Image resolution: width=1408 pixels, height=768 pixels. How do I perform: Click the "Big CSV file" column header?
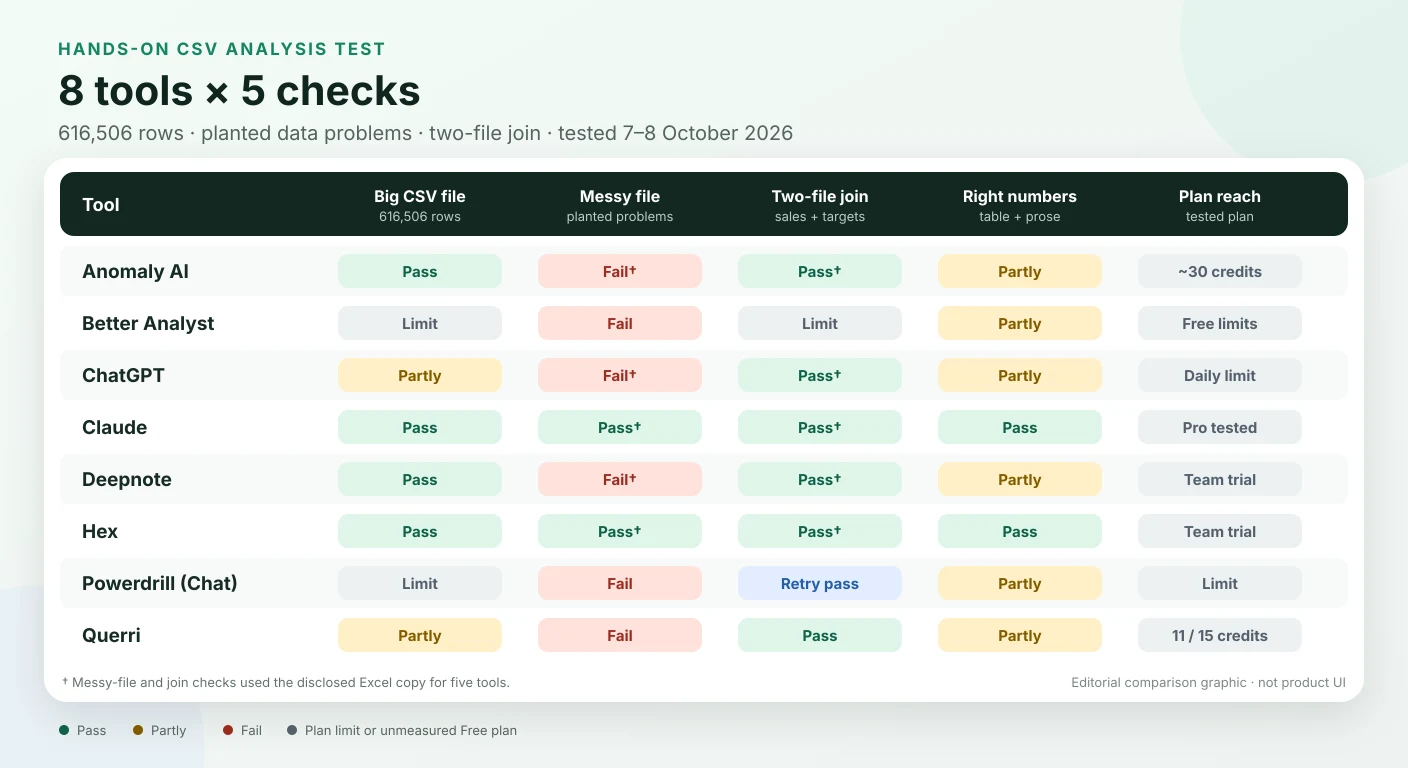(x=420, y=204)
